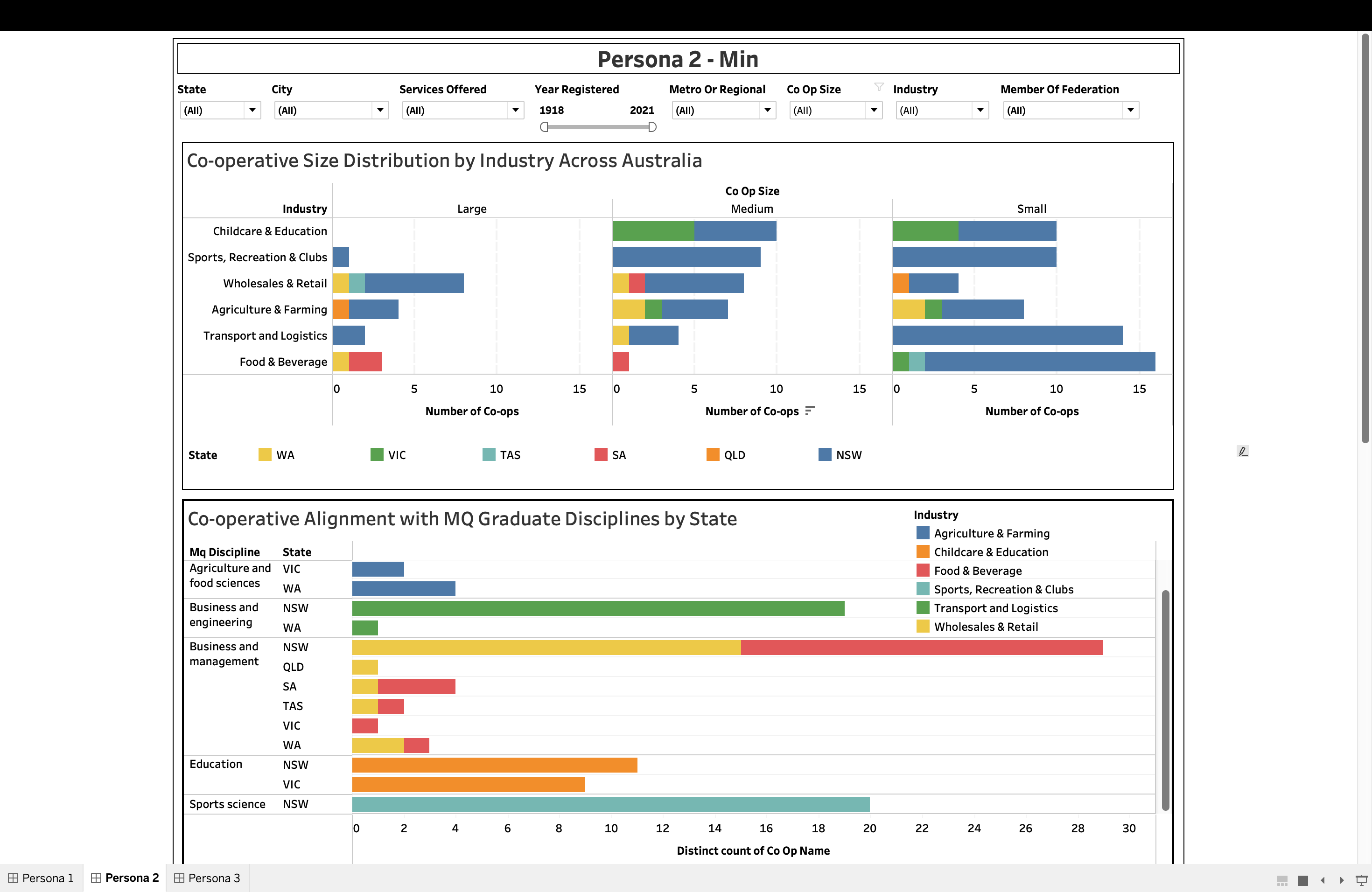Click the red segment of Business and management NSW bar
This screenshot has height=892, width=1372.
922,647
